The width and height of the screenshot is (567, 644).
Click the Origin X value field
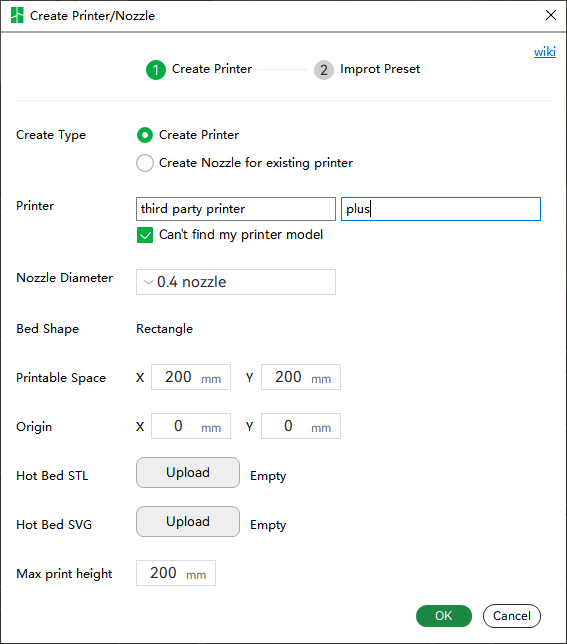pyautogui.click(x=191, y=426)
